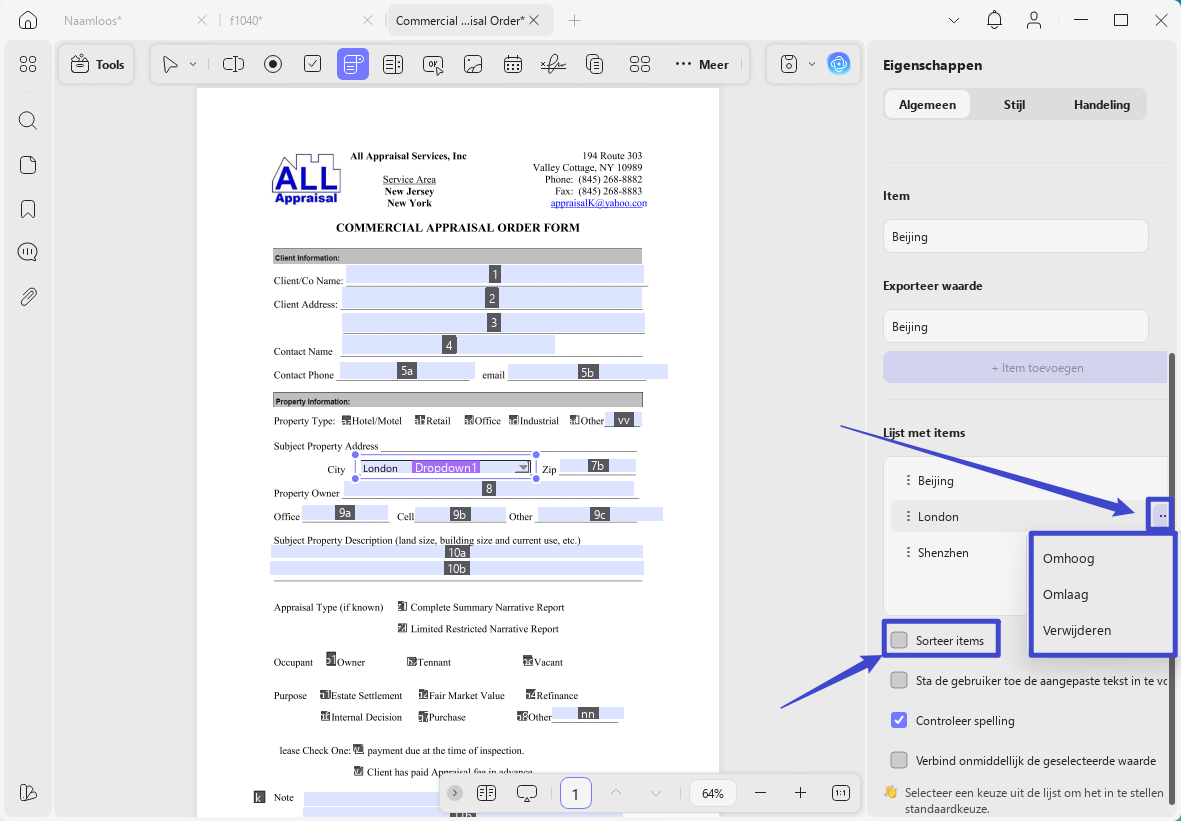The width and height of the screenshot is (1181, 821).
Task: Expand the select tool dropdown arrow
Action: (x=193, y=65)
